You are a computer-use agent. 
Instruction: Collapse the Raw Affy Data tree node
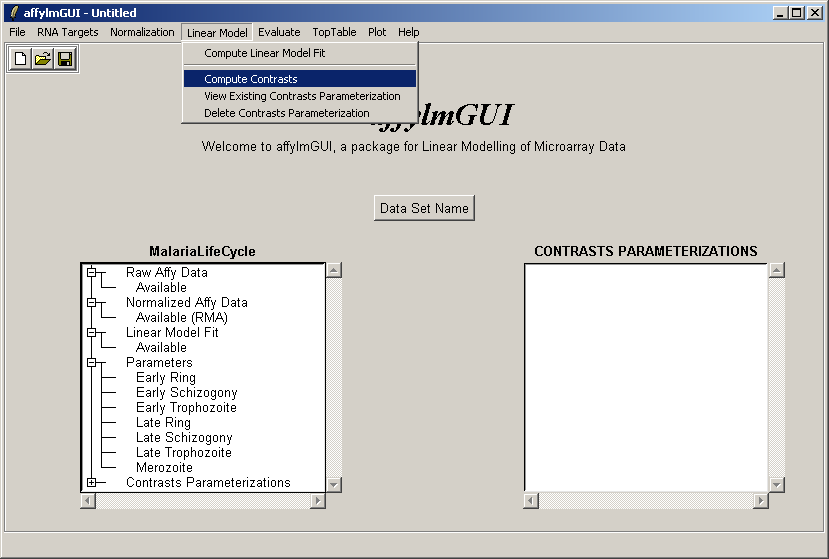click(x=92, y=272)
